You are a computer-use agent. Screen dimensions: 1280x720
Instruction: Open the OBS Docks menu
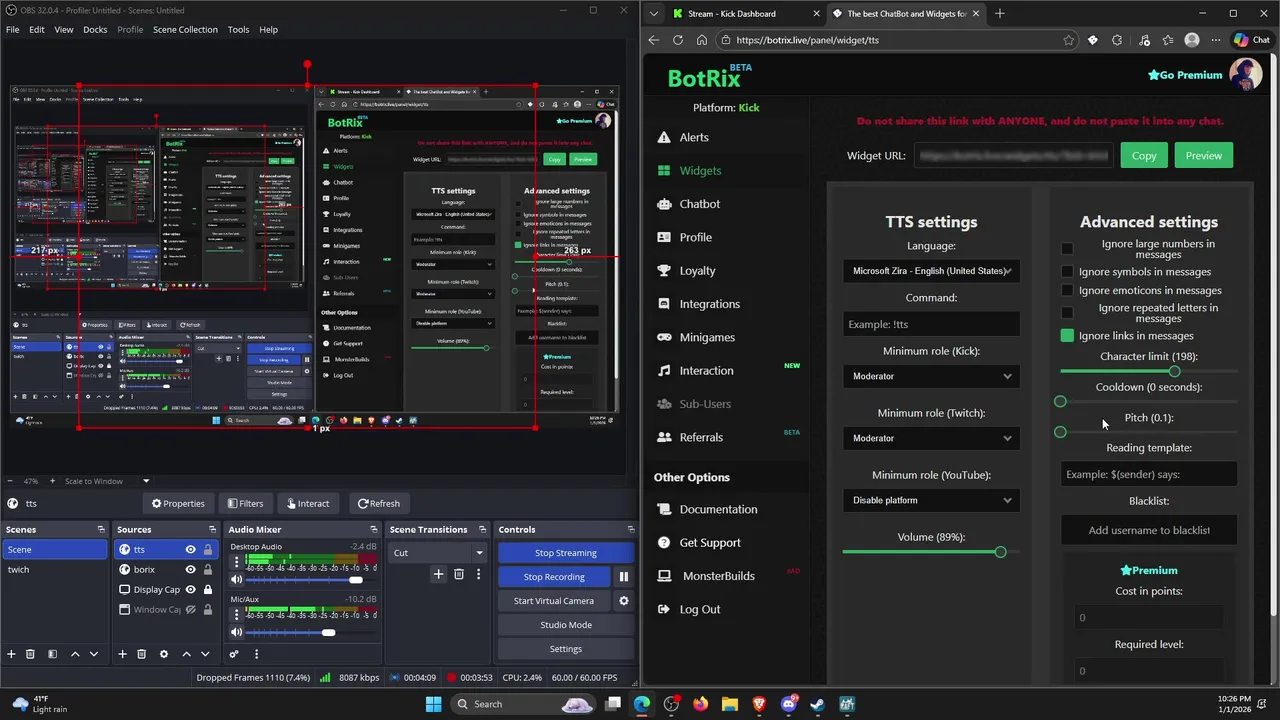pos(95,29)
